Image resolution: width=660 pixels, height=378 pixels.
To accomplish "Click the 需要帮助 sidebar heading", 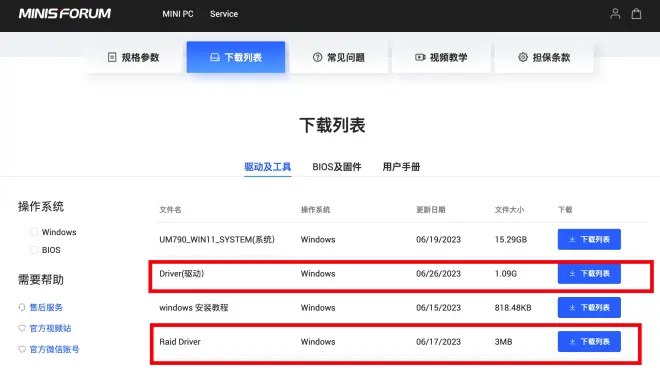I will click(41, 280).
